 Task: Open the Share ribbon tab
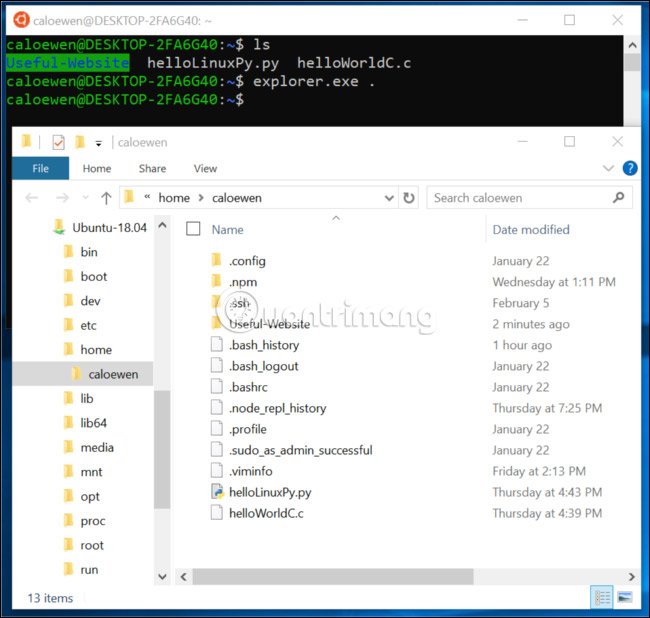(152, 168)
